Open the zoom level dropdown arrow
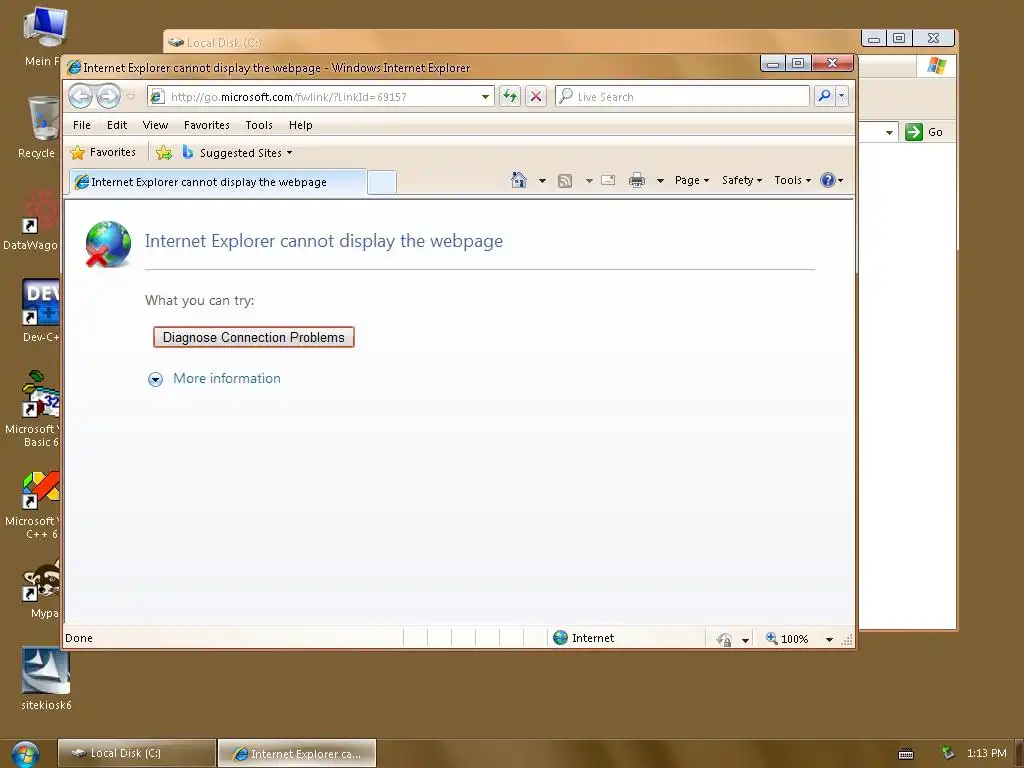The height and width of the screenshot is (768, 1024). click(x=829, y=639)
